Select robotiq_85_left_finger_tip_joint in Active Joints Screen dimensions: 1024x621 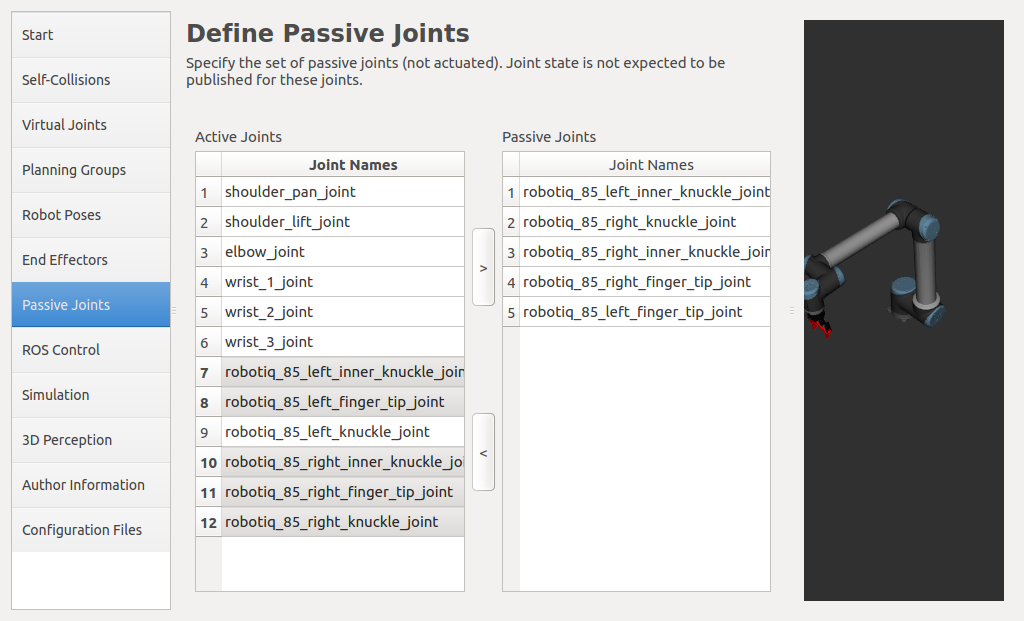pos(343,402)
